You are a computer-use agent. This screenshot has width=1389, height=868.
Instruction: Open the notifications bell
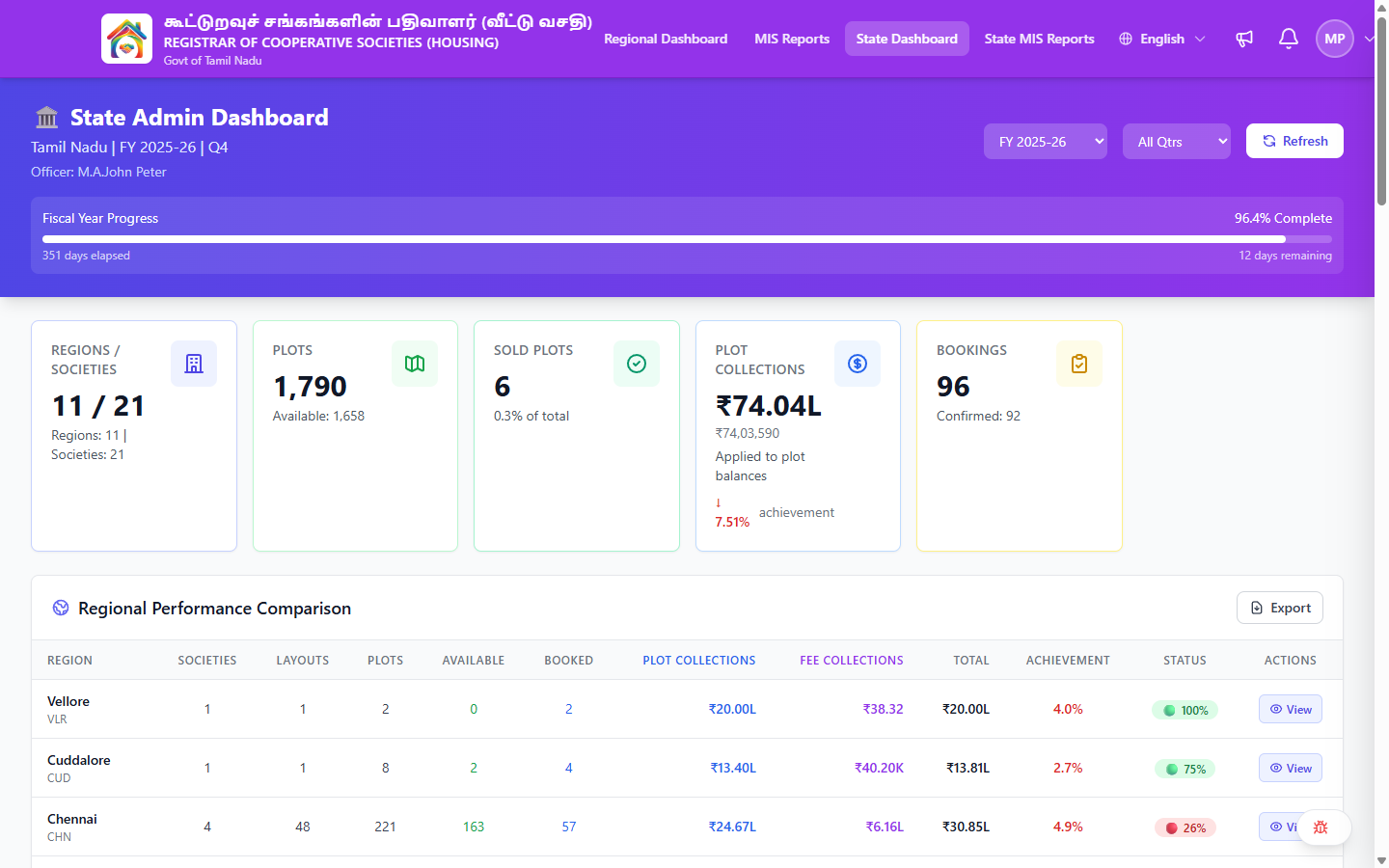click(1289, 39)
